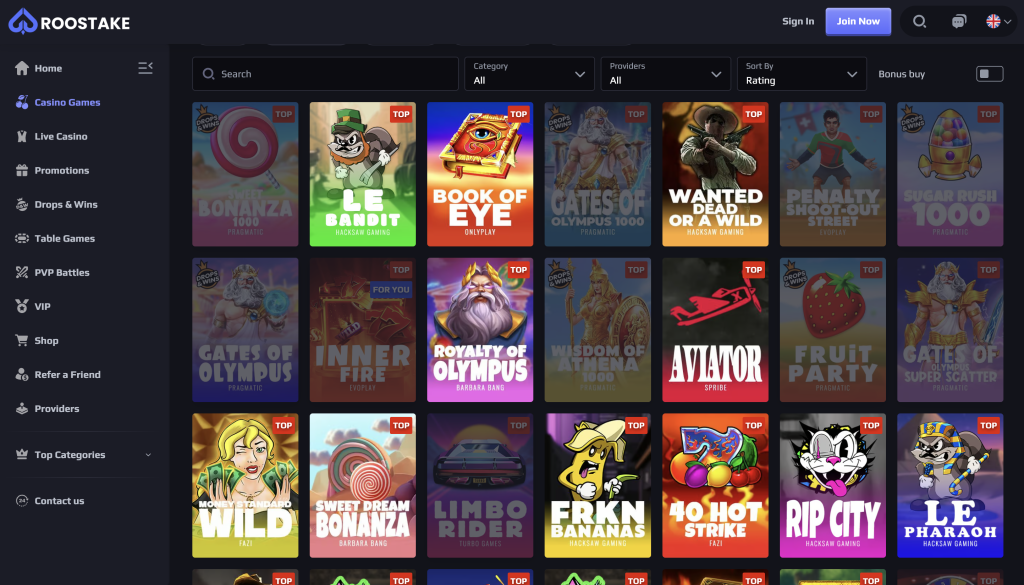Open Live Casino from the sidebar
Screen dimensions: 1024x585
coord(22,136)
